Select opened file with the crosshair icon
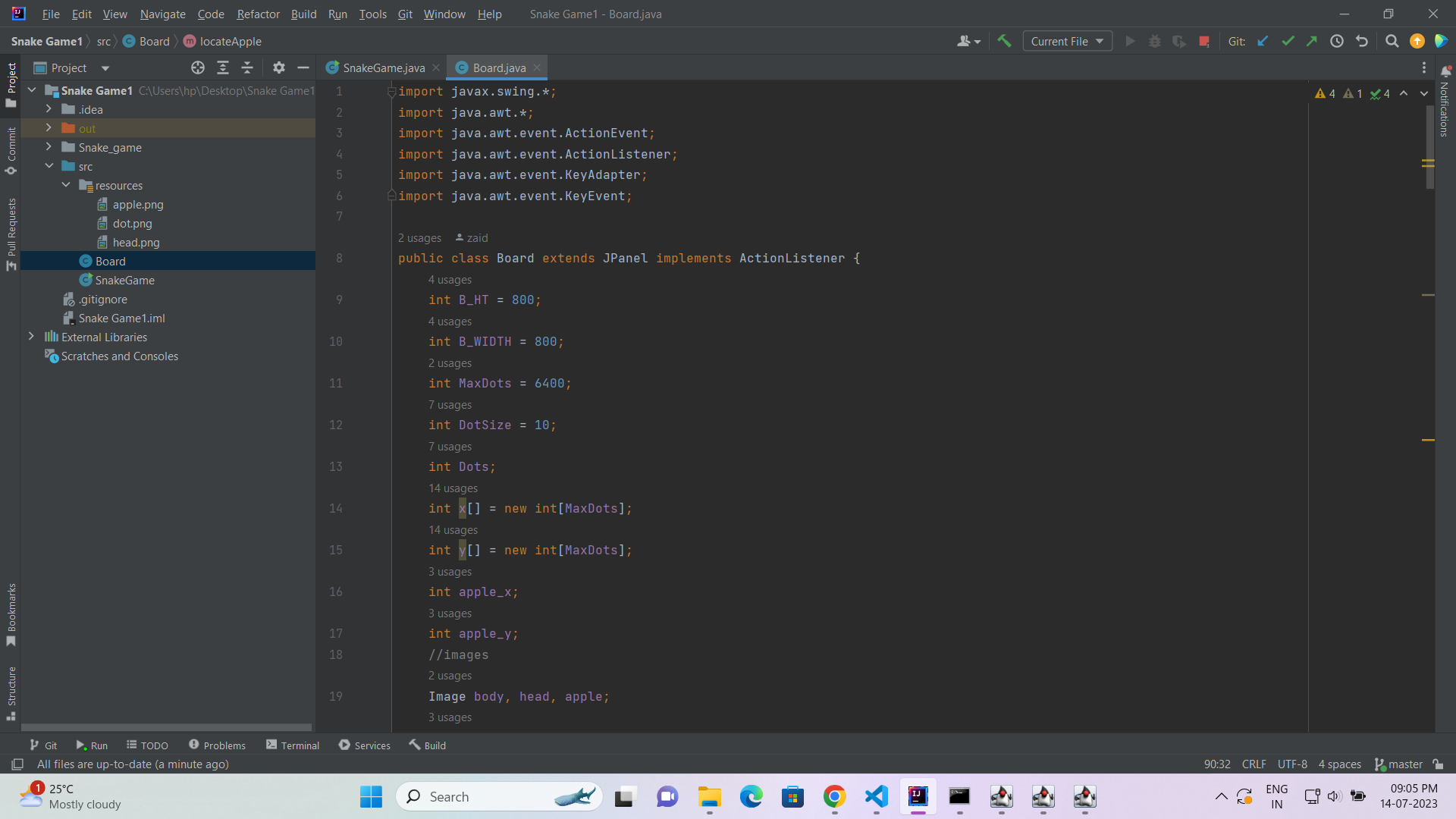The height and width of the screenshot is (819, 1456). tap(197, 67)
